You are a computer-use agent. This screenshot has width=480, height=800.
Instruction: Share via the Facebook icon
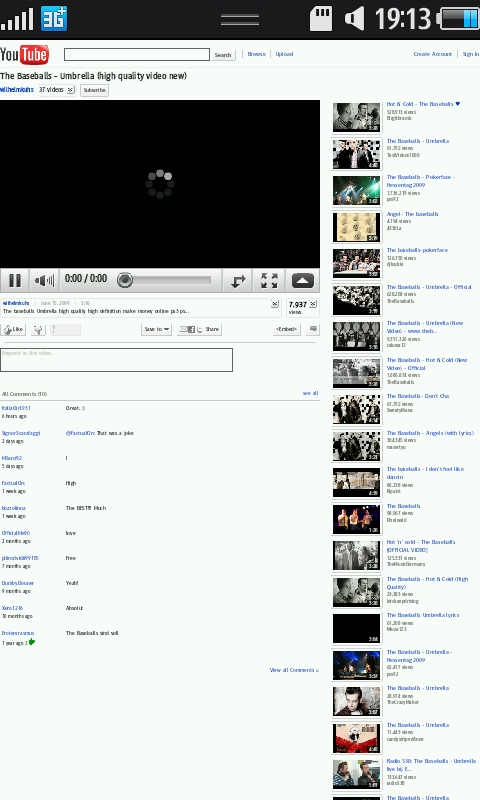[x=192, y=330]
